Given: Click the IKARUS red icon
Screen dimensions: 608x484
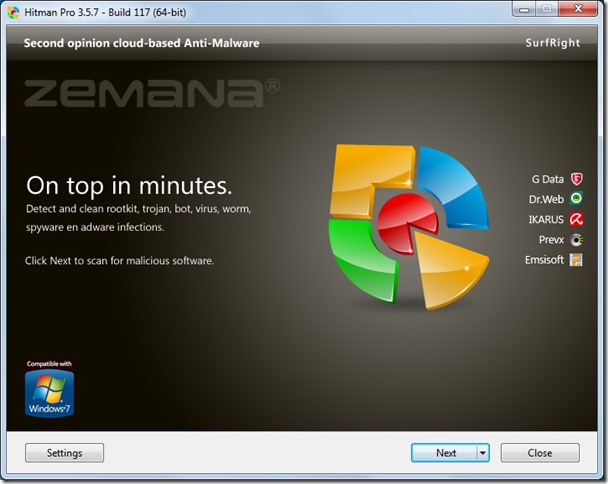Looking at the screenshot, I should [x=577, y=219].
